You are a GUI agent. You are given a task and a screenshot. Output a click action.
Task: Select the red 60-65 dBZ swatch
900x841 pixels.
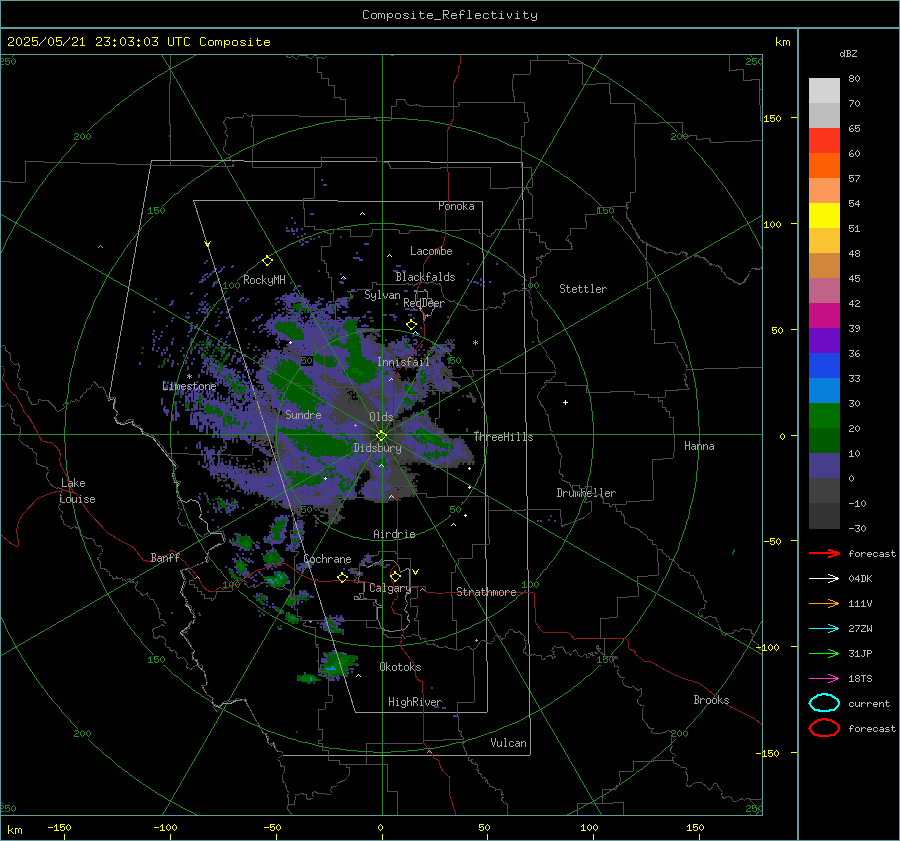tap(824, 141)
